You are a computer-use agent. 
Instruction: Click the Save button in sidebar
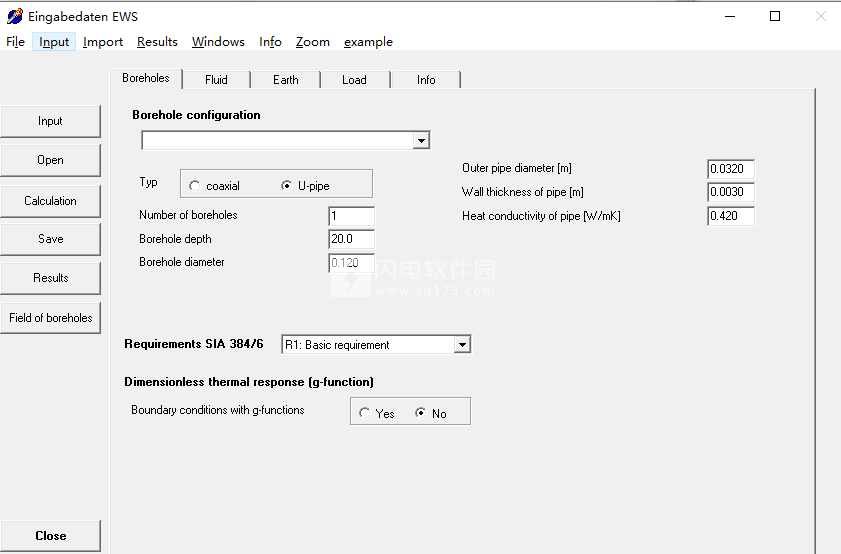pos(50,239)
